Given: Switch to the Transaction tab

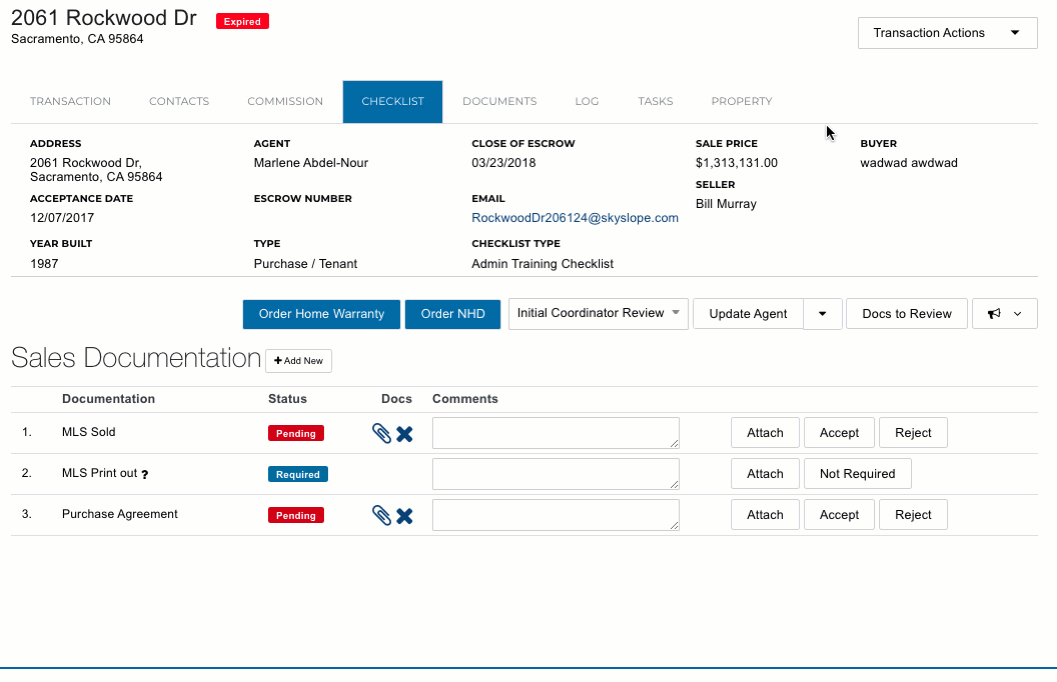Looking at the screenshot, I should pyautogui.click(x=70, y=101).
